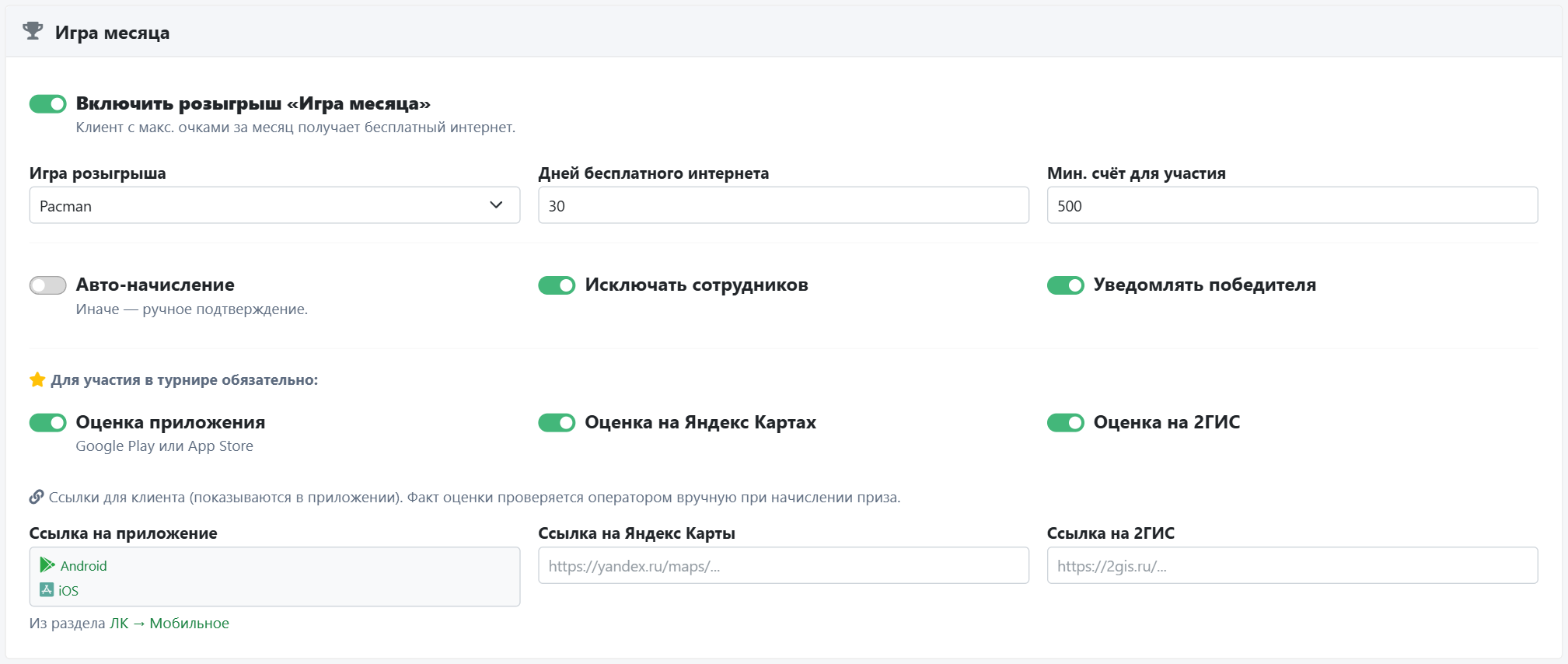Screen dimensions: 1568x664
Task: Click the Дней бесплатного интернета field
Action: click(784, 205)
